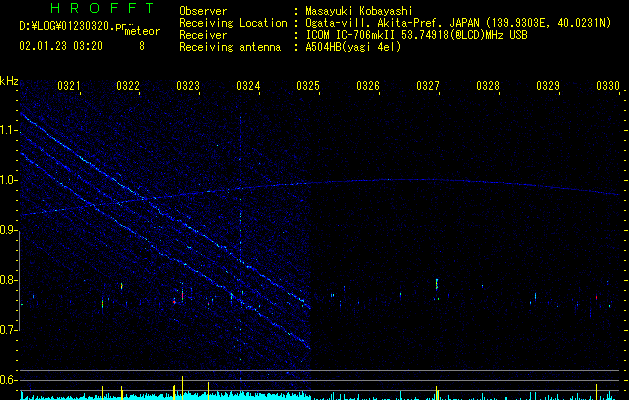Click the 0.9 frequency axis label

click(8, 230)
